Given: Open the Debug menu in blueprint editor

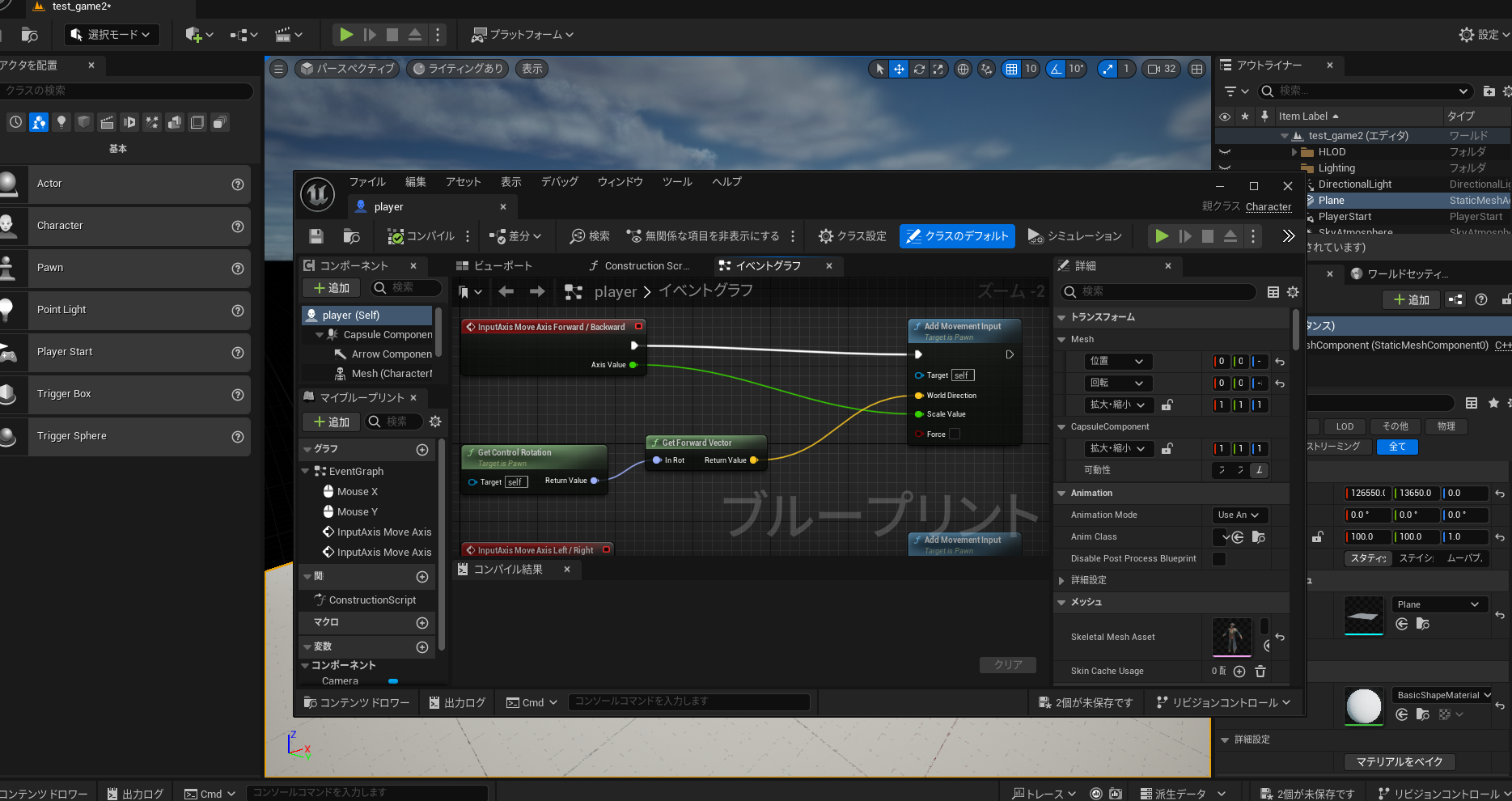Looking at the screenshot, I should coord(559,182).
